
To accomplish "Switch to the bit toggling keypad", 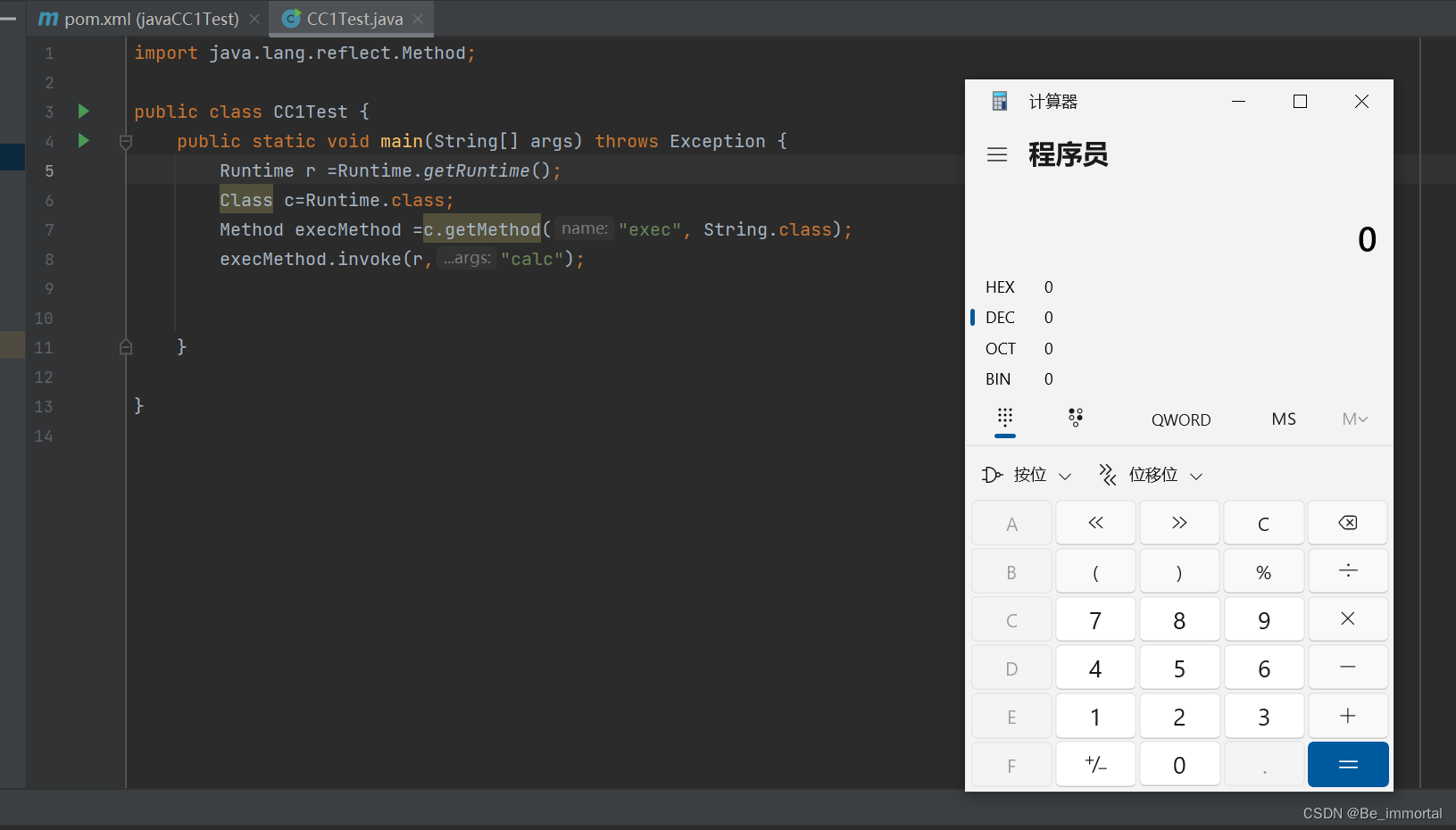I will tap(1076, 418).
